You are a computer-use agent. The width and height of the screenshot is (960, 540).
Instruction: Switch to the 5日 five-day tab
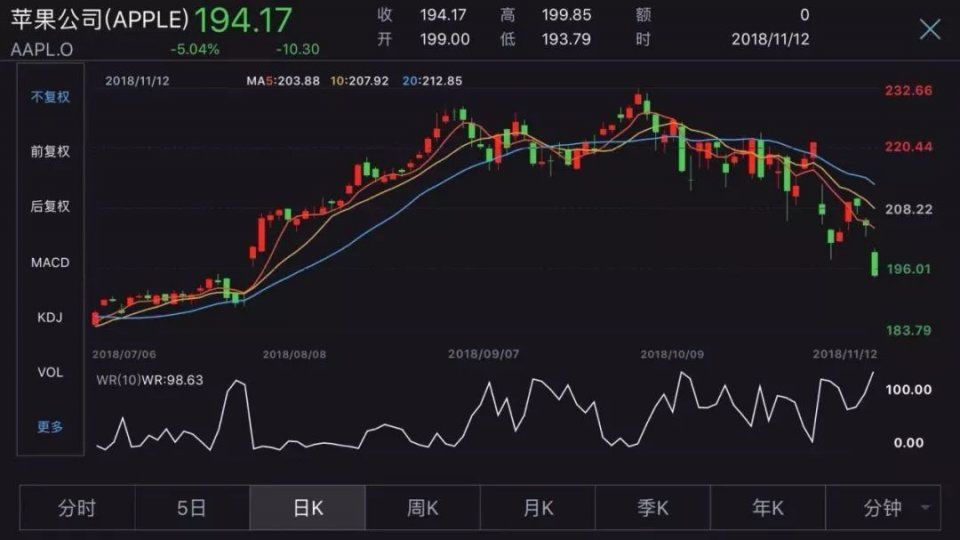click(x=192, y=508)
